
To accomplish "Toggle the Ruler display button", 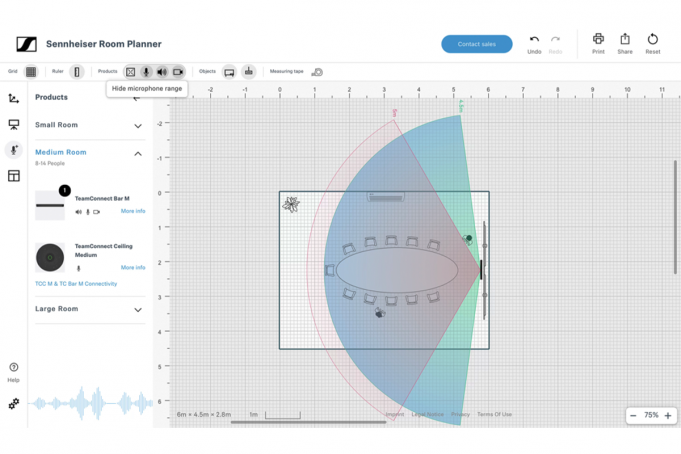I will [77, 72].
